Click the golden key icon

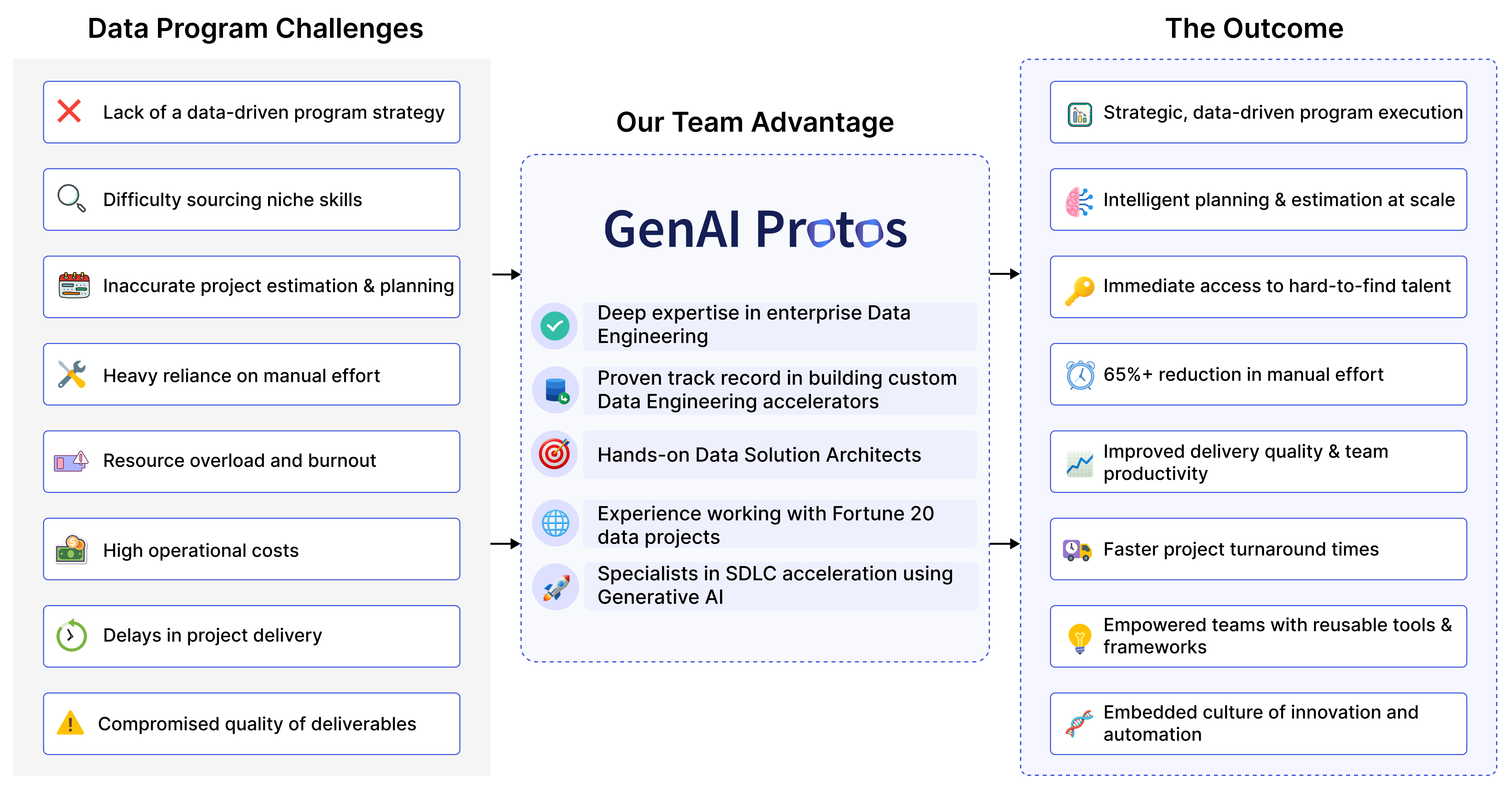[x=1079, y=291]
